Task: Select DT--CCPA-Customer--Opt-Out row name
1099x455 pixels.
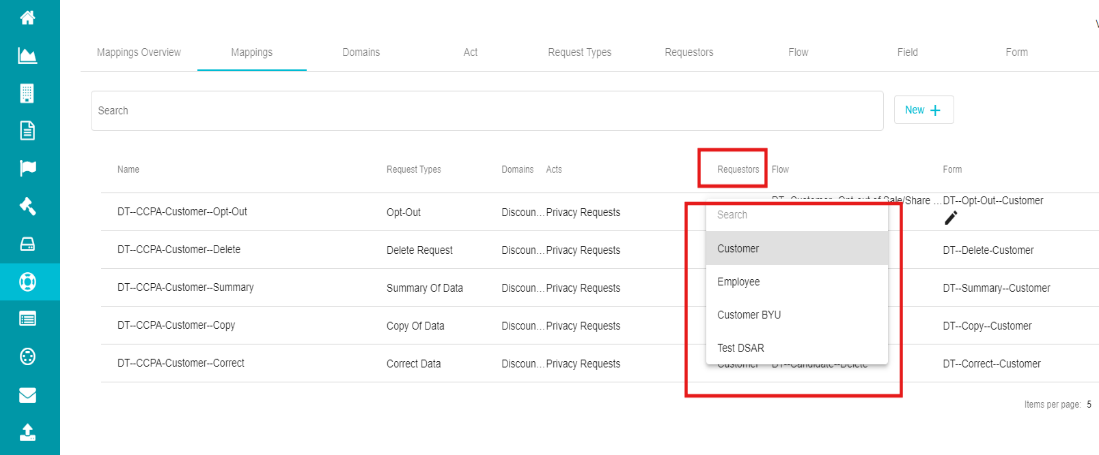Action: [x=182, y=212]
